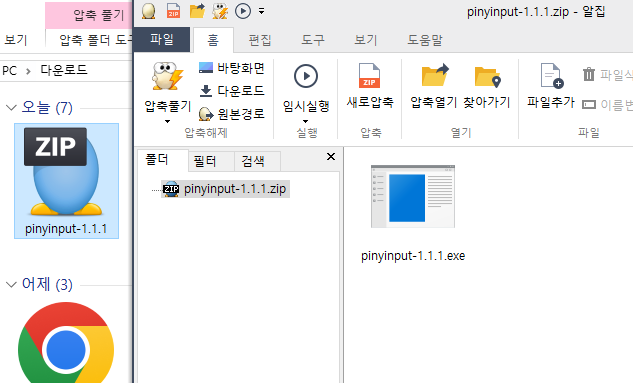Open the 보기 ribbon tab in ALZip

[365, 40]
